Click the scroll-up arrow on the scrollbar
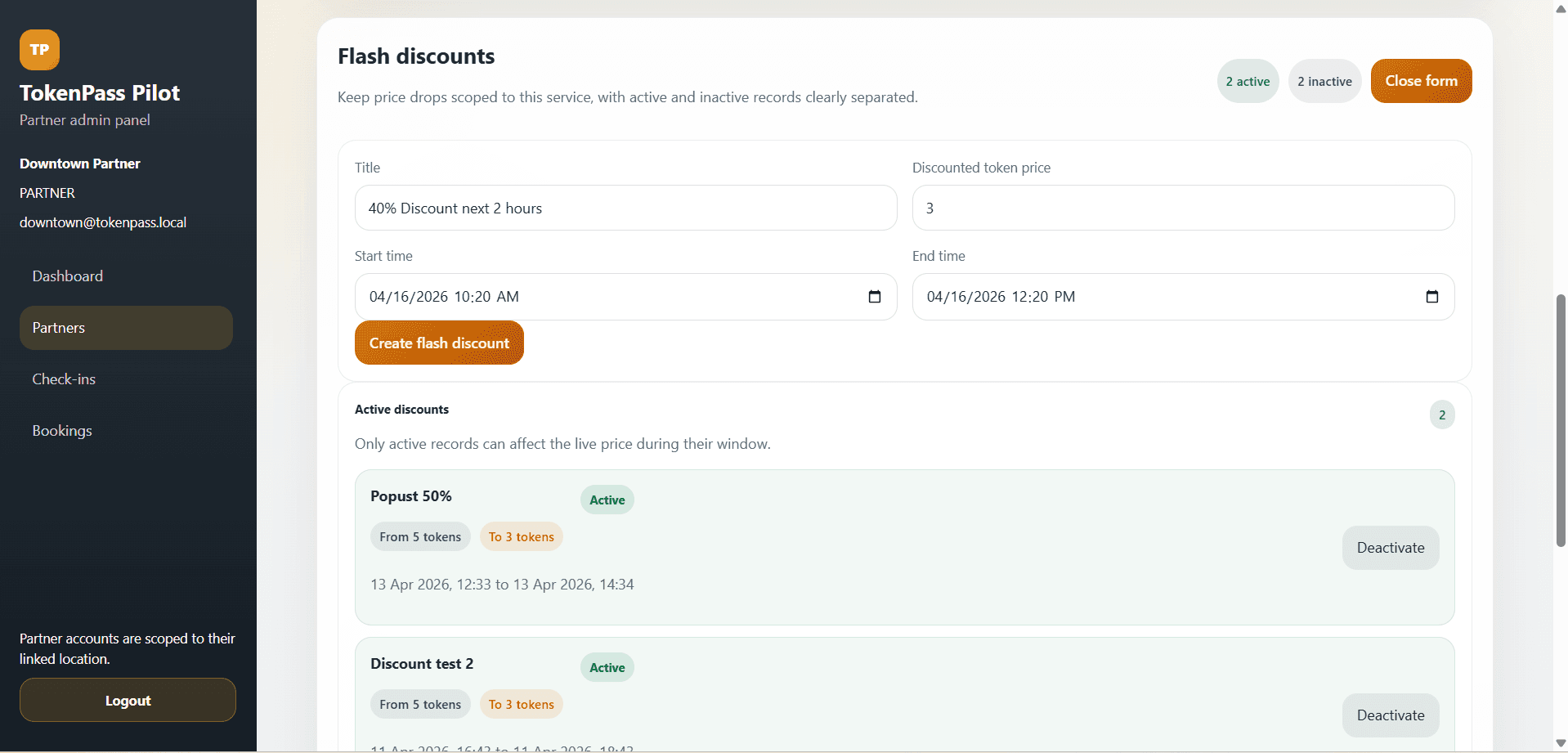Viewport: 1568px width, 753px height. point(1559,8)
